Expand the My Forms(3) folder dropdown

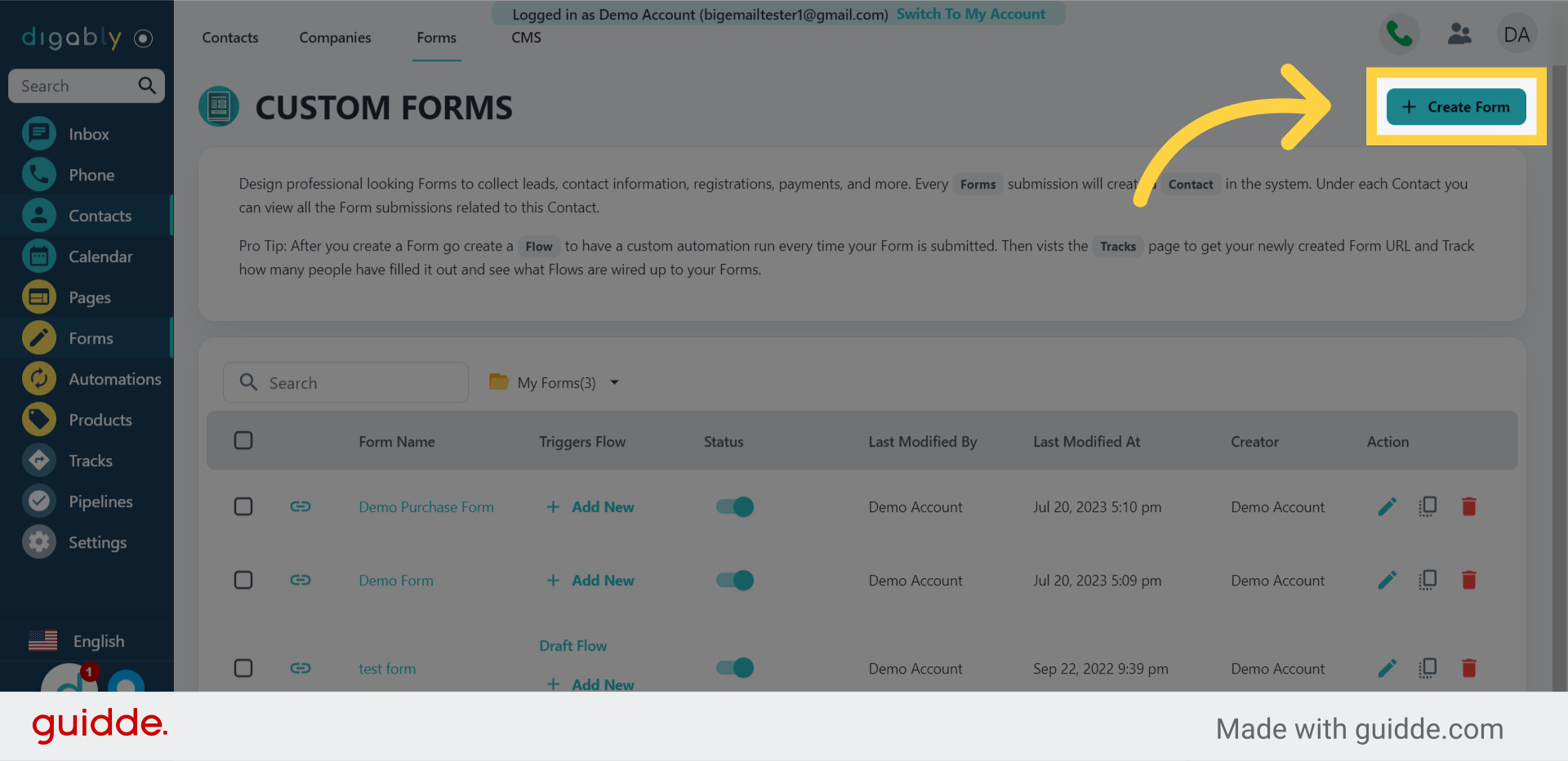pyautogui.click(x=555, y=383)
